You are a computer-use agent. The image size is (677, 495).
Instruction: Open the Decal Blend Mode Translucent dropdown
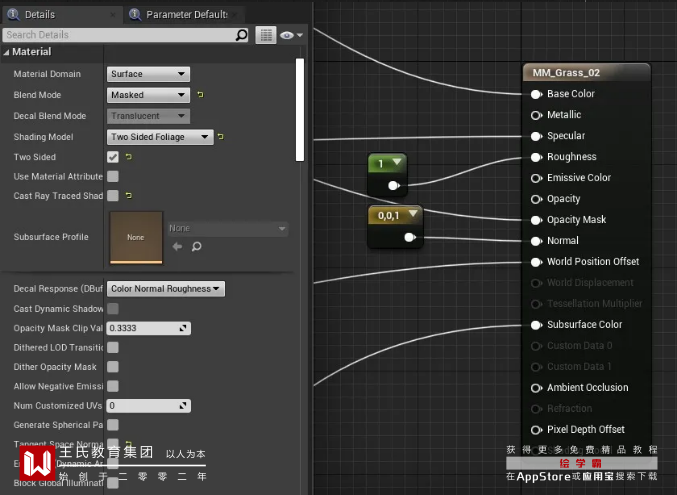148,116
